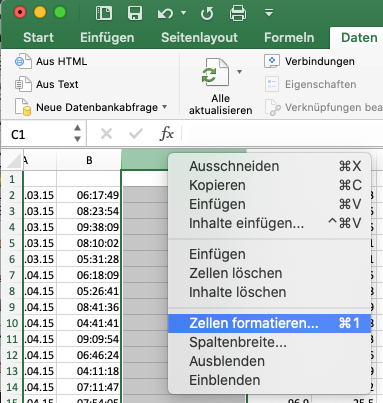Click into the formula bar input field
The height and width of the screenshot is (403, 383).
point(282,134)
